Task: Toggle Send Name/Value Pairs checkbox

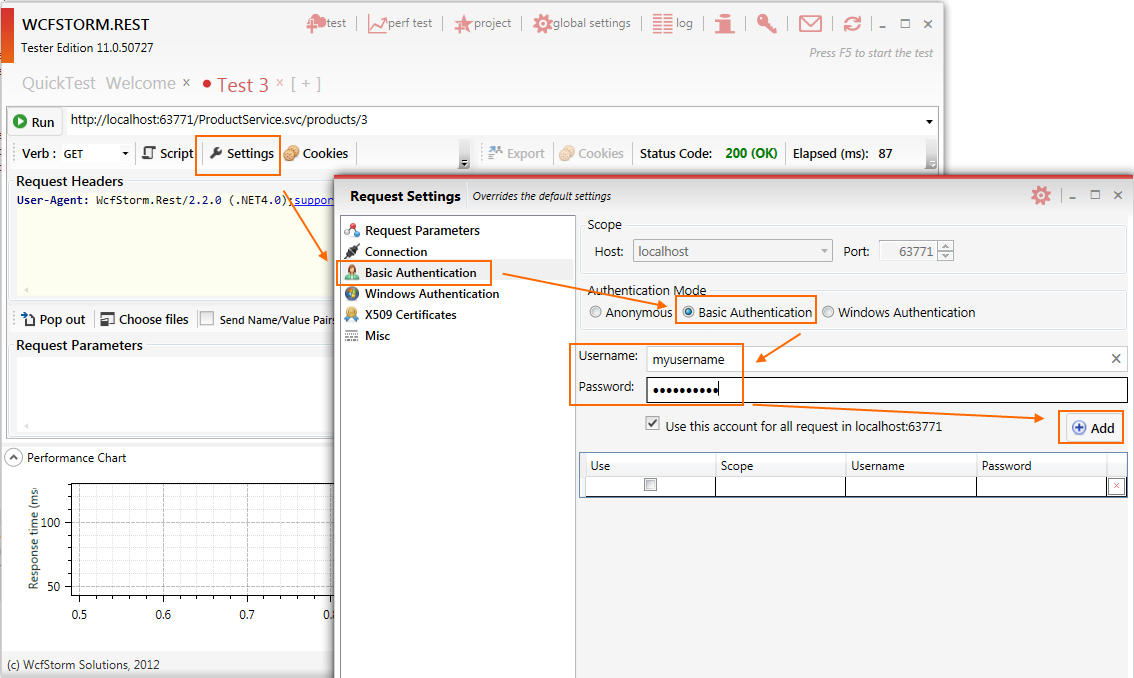Action: tap(207, 318)
